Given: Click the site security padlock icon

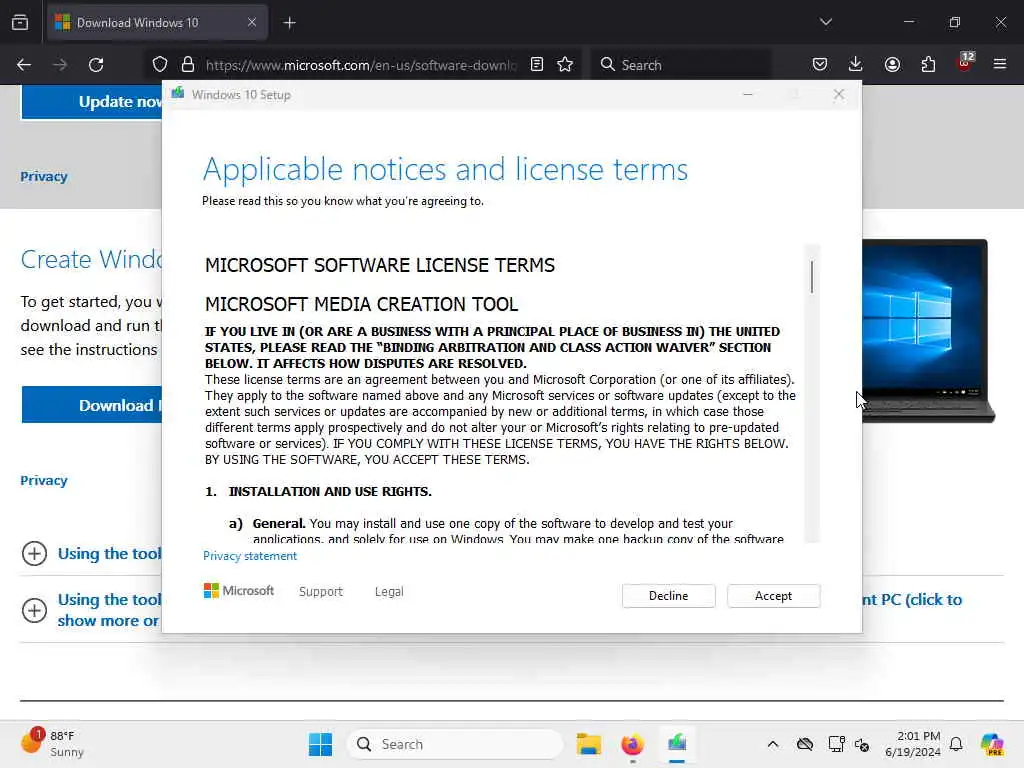Looking at the screenshot, I should pyautogui.click(x=188, y=65).
